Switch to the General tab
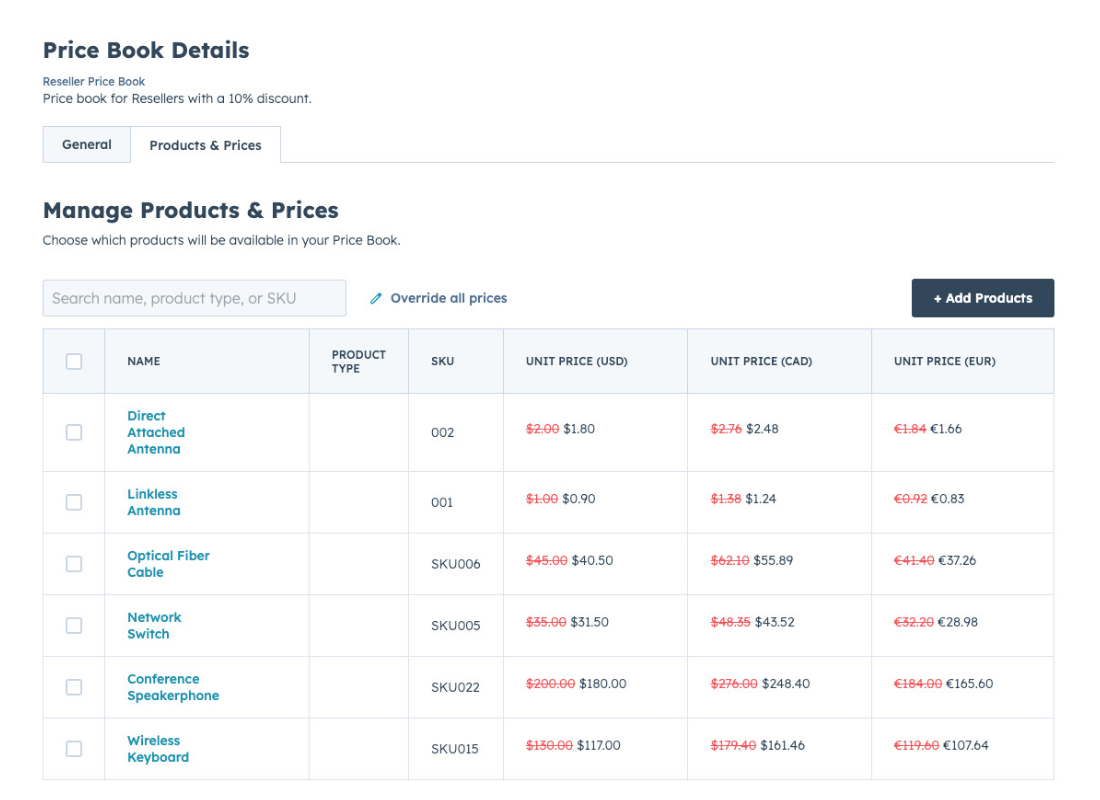Viewport: 1100px width, 800px height. (x=87, y=145)
